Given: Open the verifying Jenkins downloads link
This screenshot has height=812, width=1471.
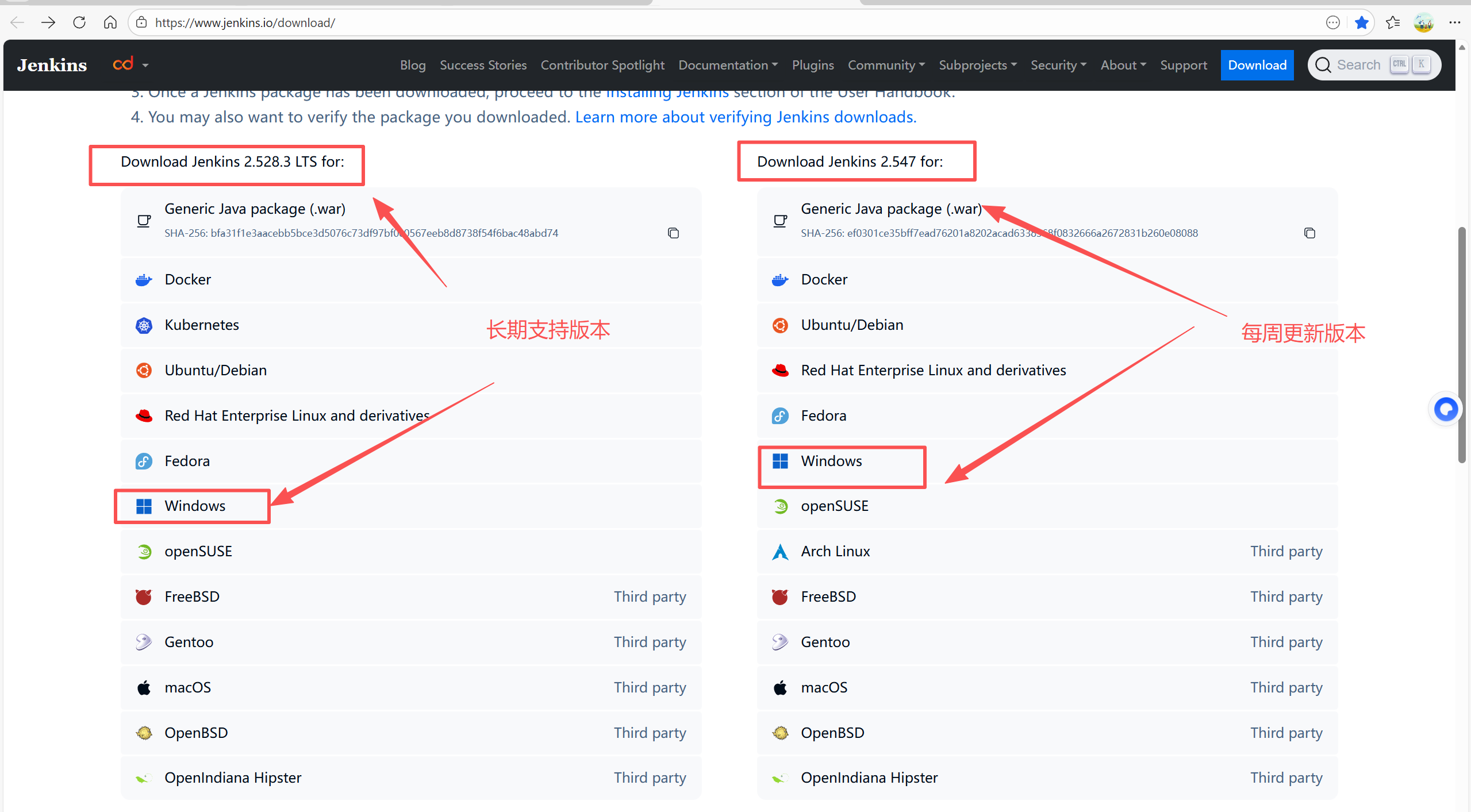Looking at the screenshot, I should pyautogui.click(x=746, y=117).
